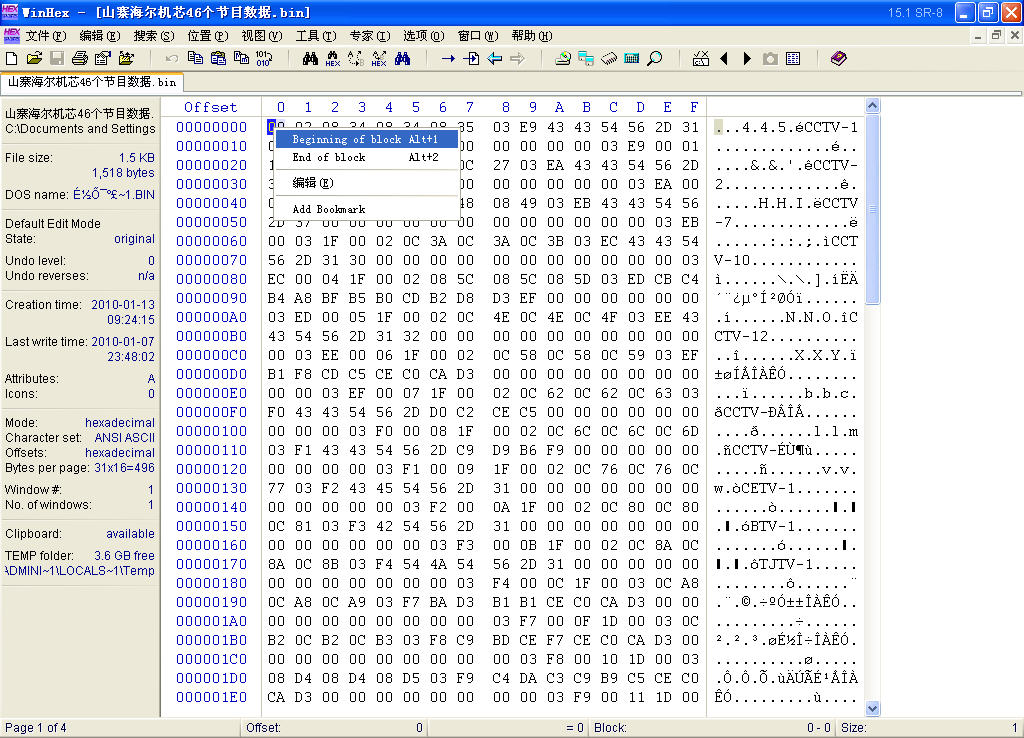This screenshot has height=738, width=1024.
Task: Open the 101/010 modify data icon
Action: [264, 59]
